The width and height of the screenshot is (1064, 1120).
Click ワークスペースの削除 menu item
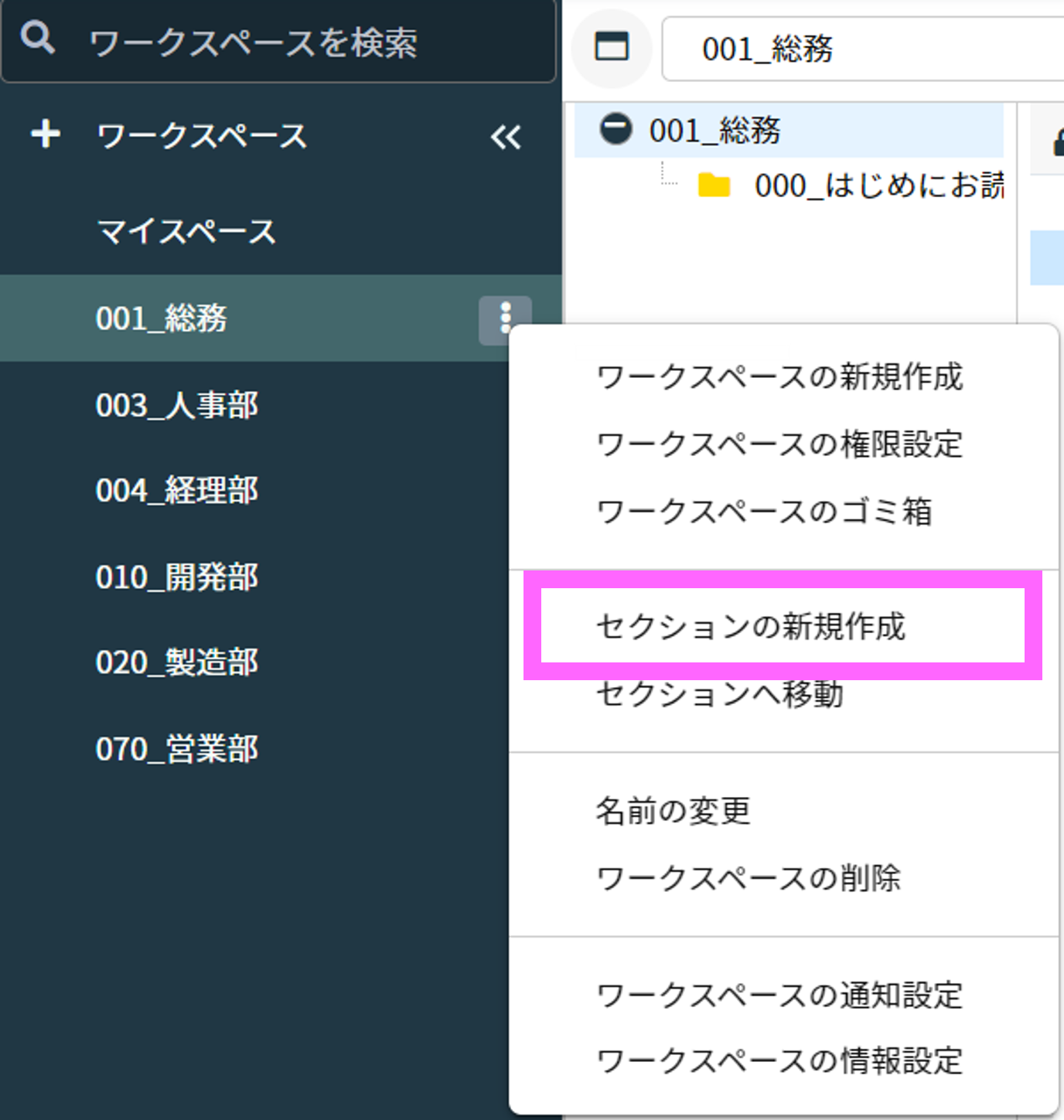pyautogui.click(x=749, y=878)
